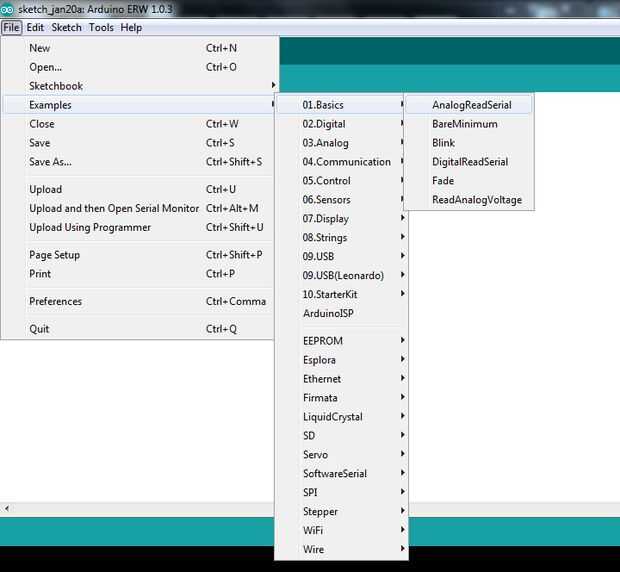
Task: Expand the EEPROM library examples
Action: [x=341, y=341]
